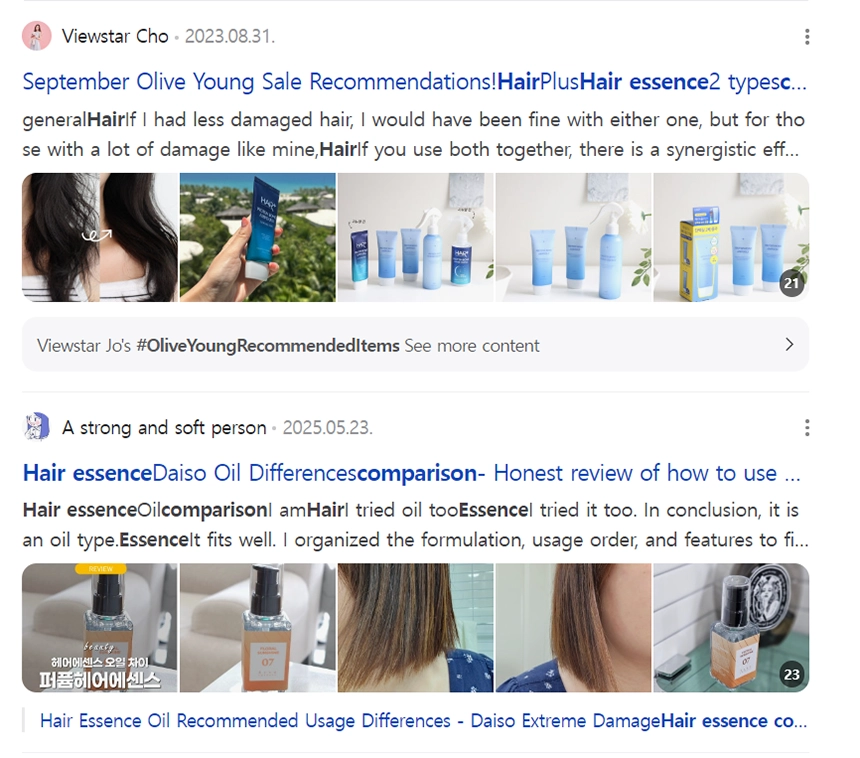View the orange 07 bottle on sofa thumbnail
The image size is (860, 758).
tap(258, 628)
